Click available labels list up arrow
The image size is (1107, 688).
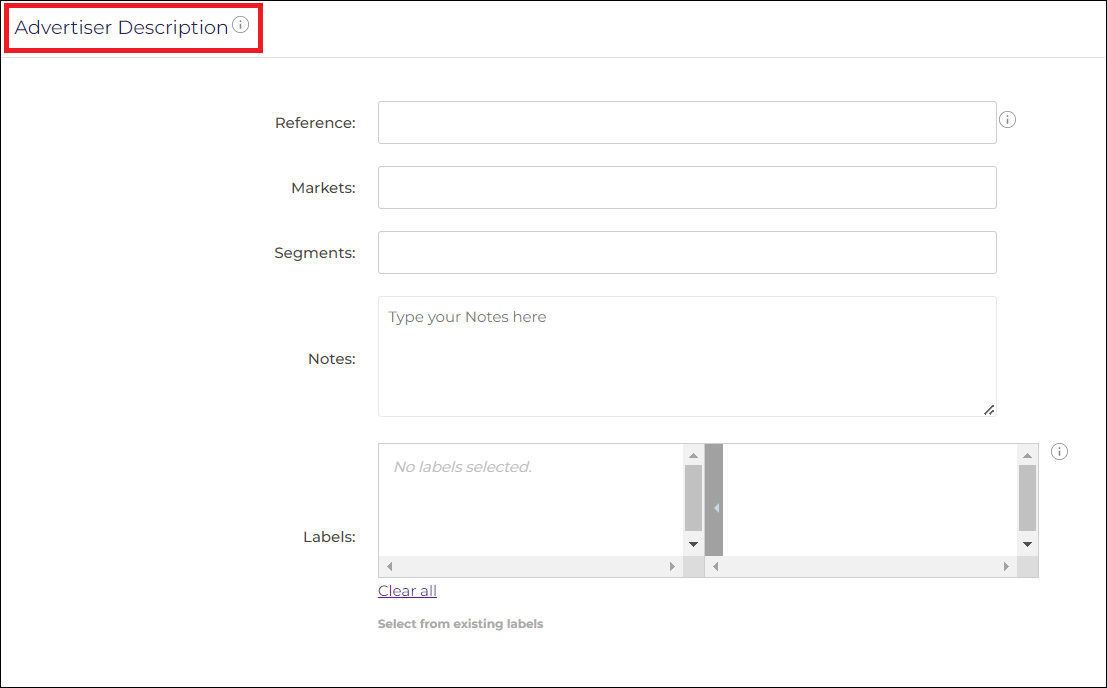coord(1027,455)
